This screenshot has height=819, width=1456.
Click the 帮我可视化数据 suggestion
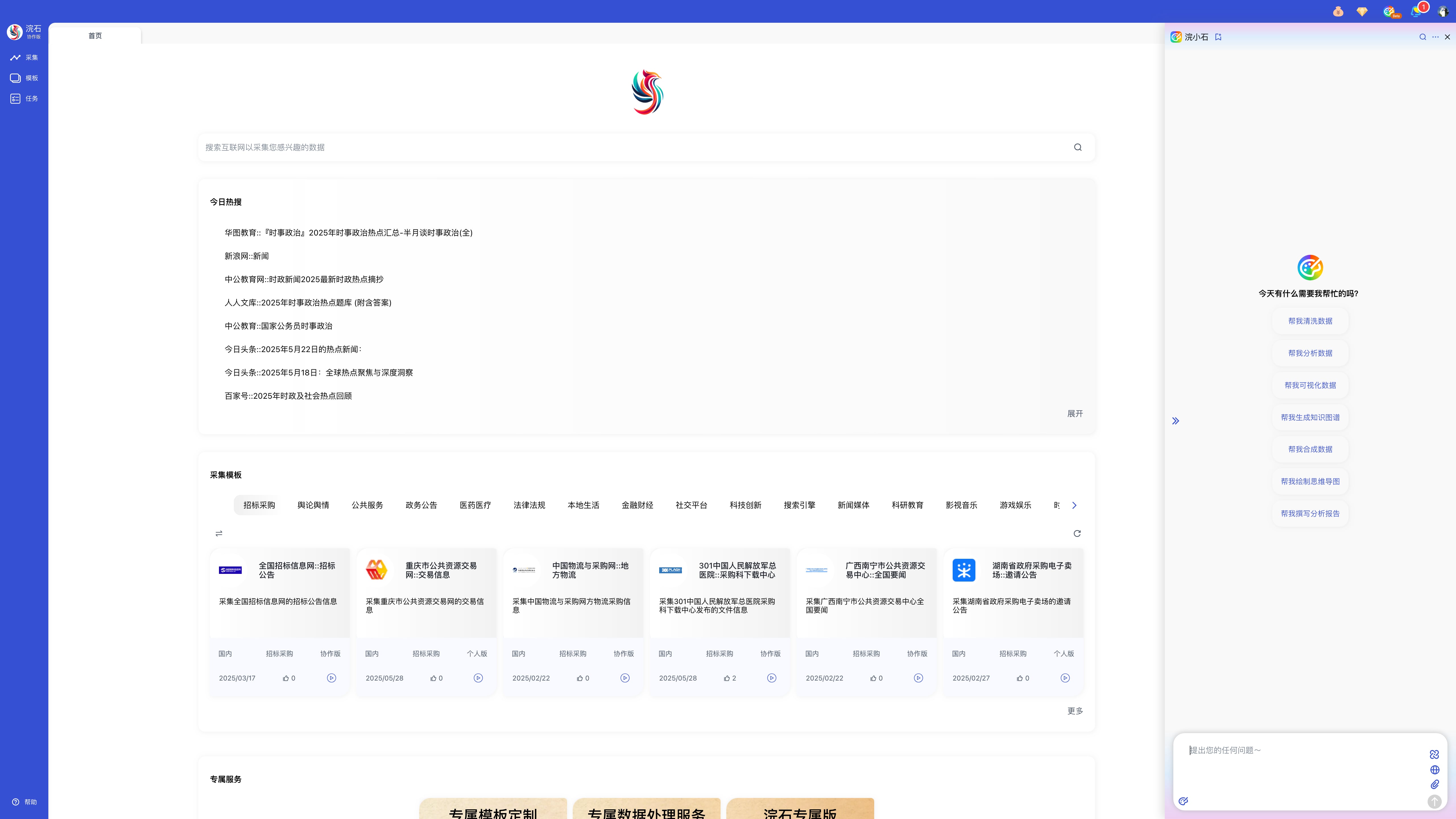click(x=1310, y=386)
